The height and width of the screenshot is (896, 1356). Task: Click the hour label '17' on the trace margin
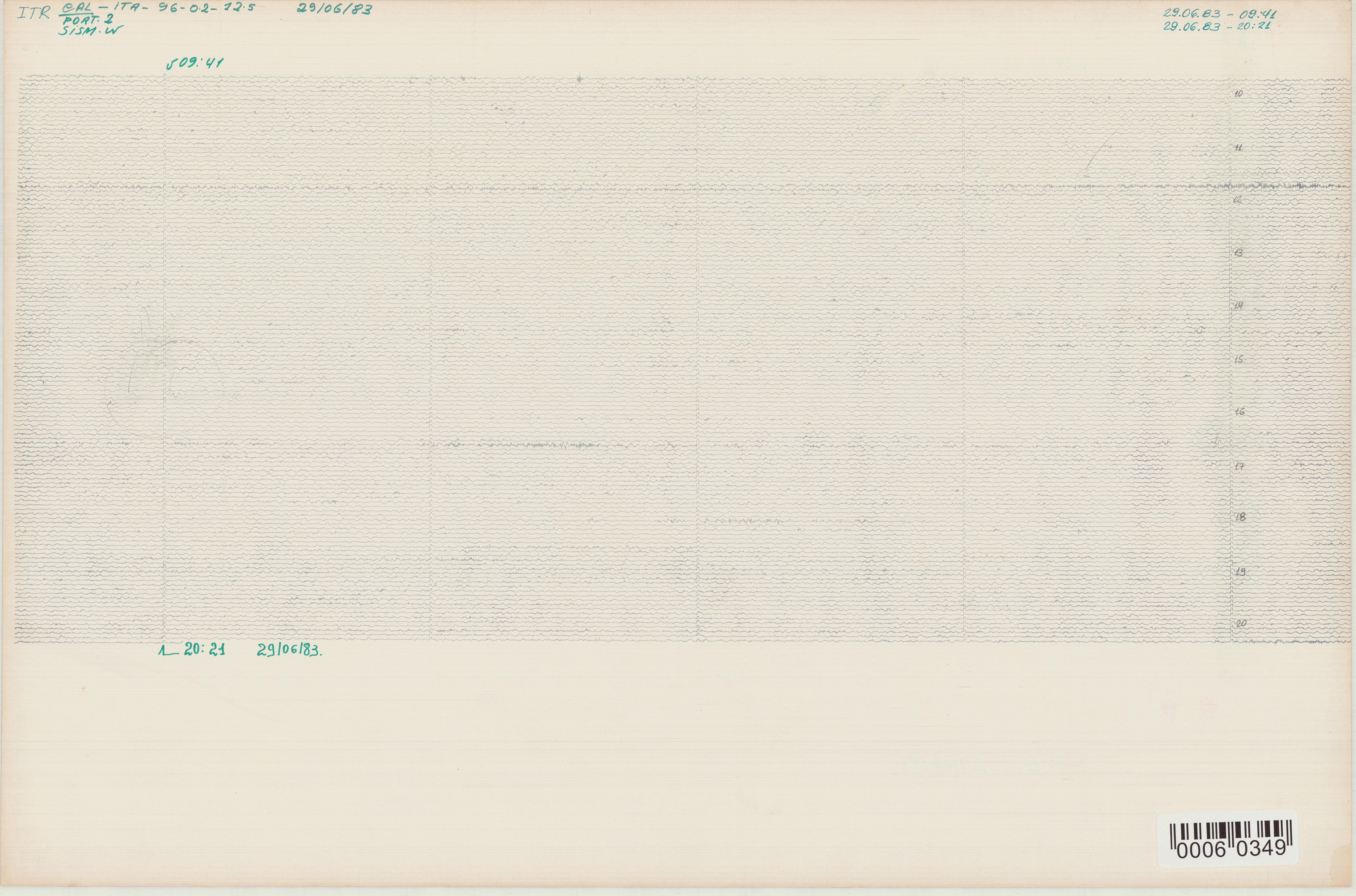[x=1240, y=466]
